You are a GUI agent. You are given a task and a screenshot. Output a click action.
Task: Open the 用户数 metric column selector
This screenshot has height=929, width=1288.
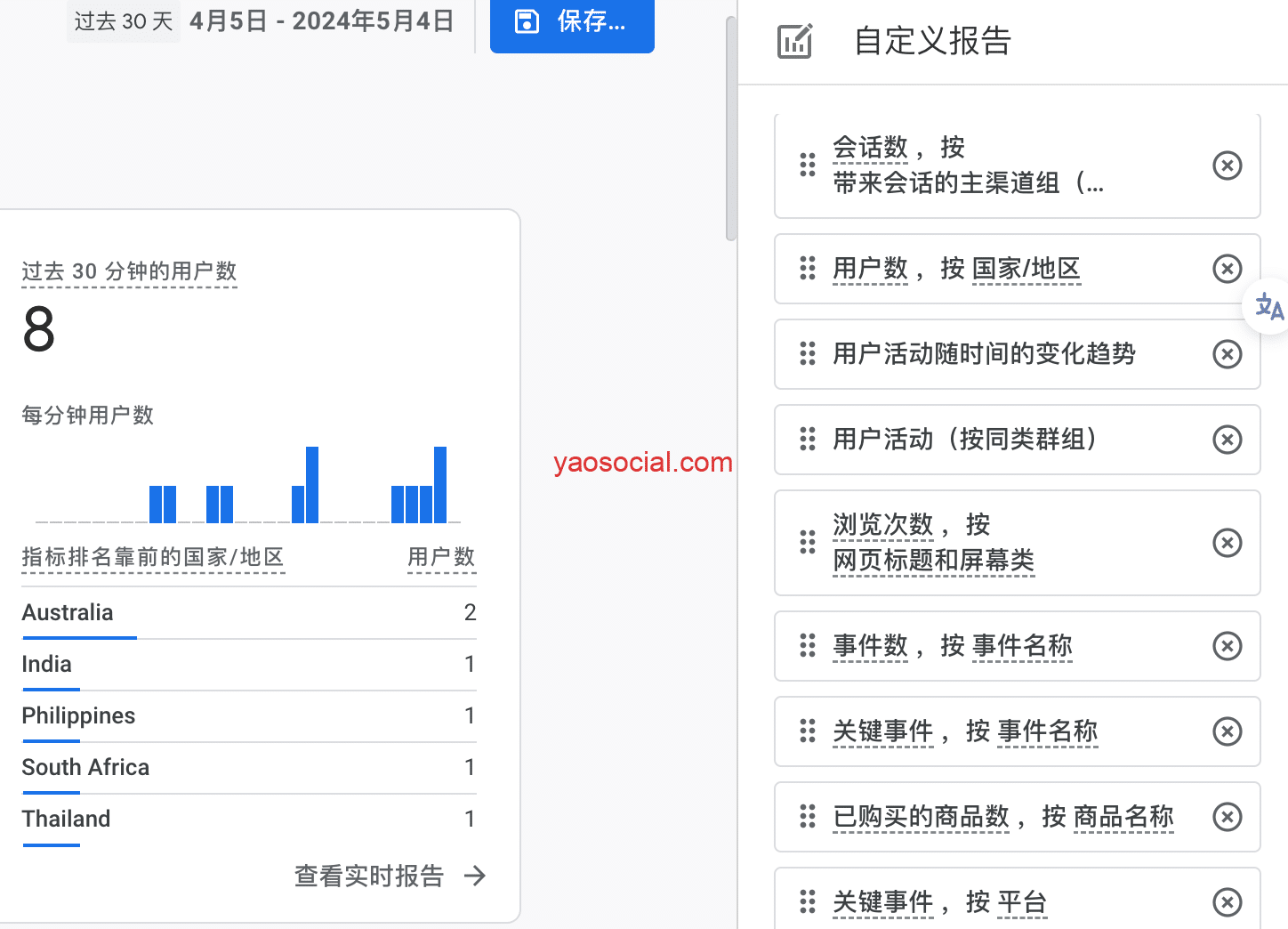tap(441, 558)
